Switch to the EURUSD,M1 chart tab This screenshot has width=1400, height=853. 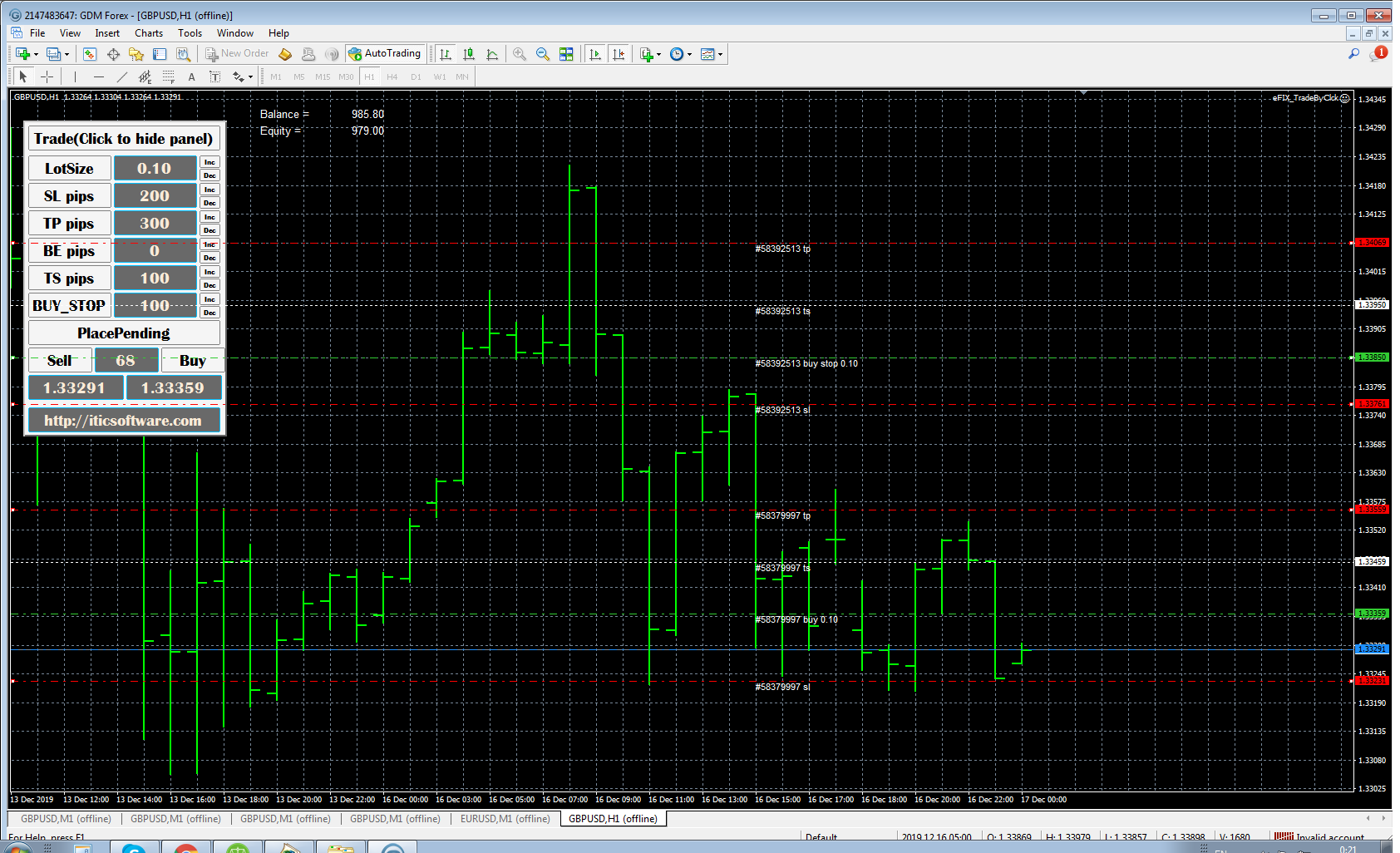click(503, 818)
